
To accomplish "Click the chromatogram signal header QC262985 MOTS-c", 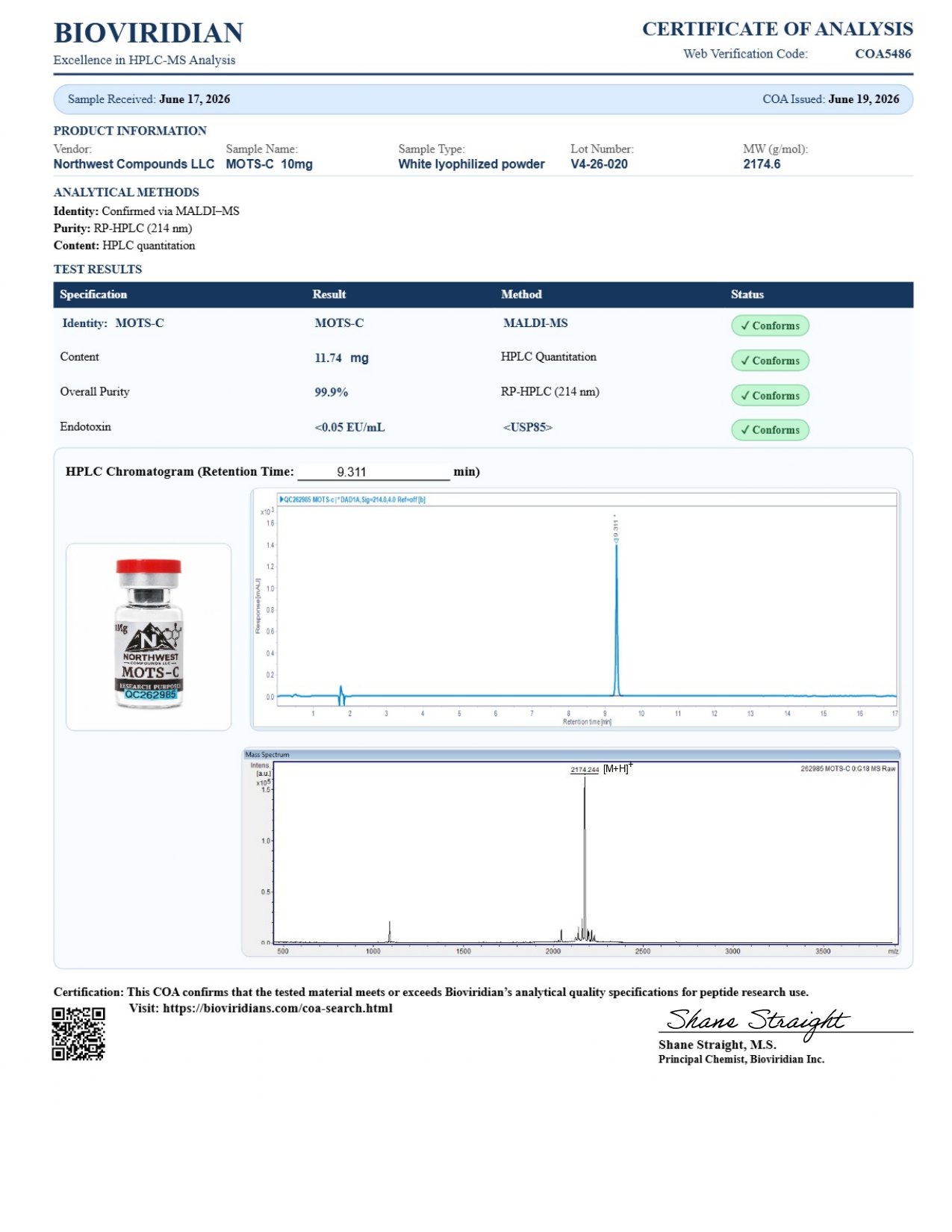I will [x=352, y=500].
